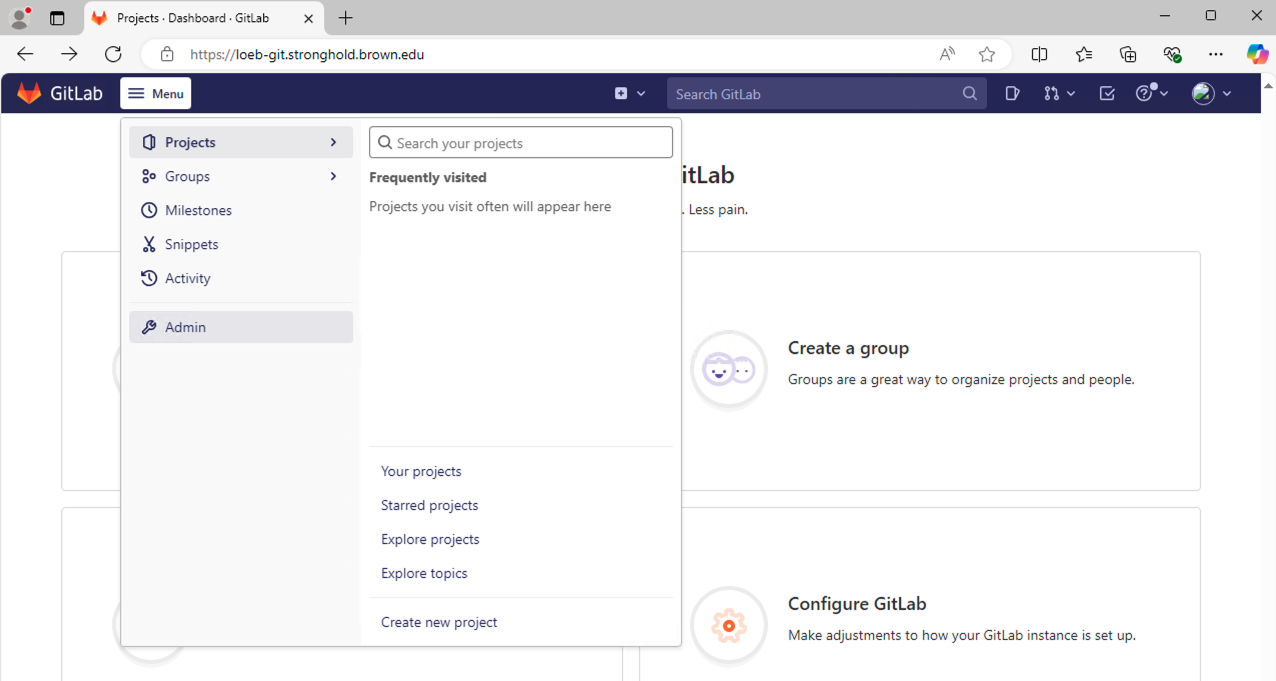The image size is (1276, 681).
Task: Add page to favorites star icon
Action: coord(987,54)
